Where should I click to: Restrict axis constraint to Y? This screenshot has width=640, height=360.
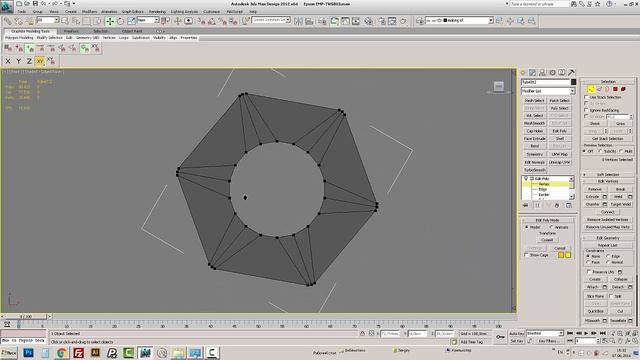click(18, 61)
